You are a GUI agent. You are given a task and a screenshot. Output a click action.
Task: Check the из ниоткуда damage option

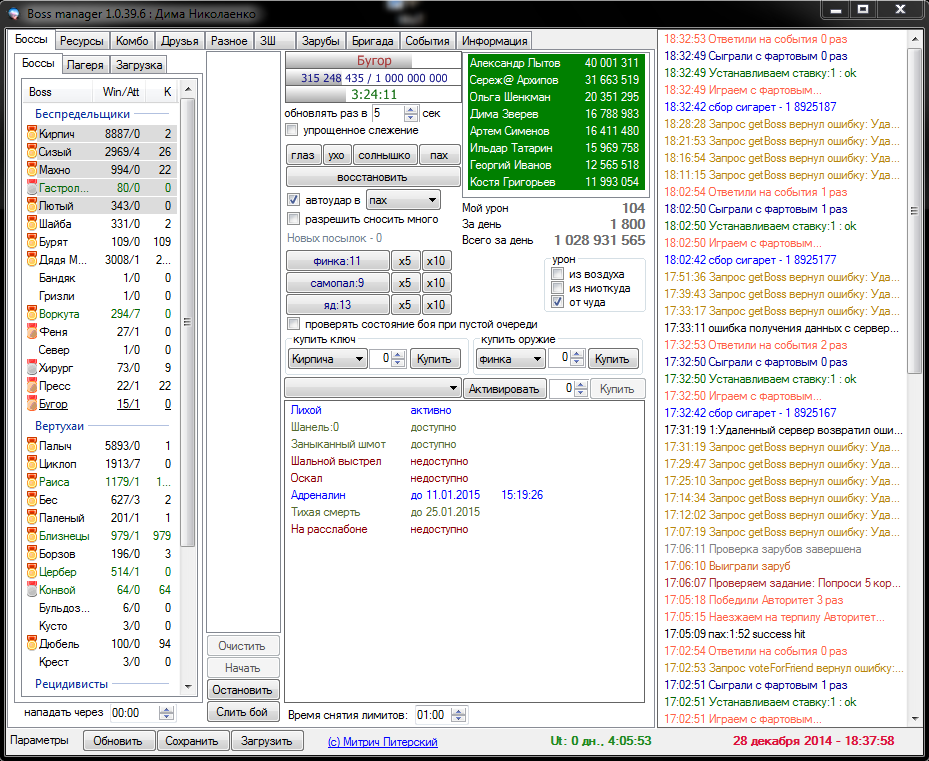[558, 288]
